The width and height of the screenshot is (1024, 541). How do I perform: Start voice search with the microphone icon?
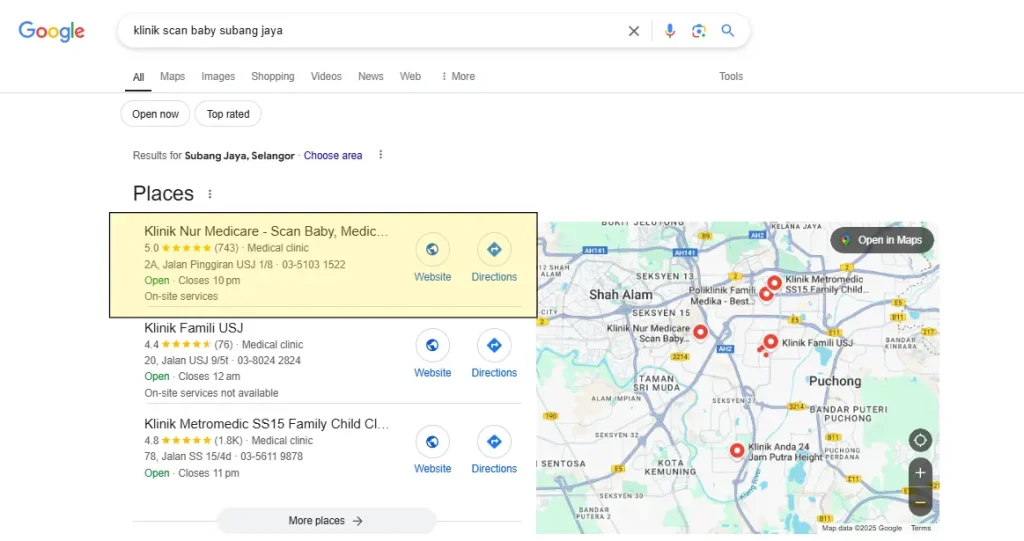670,31
